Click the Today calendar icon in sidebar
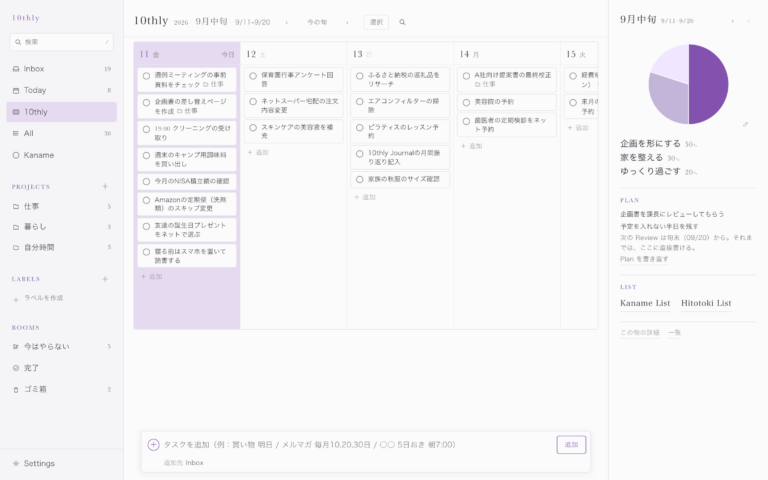768x480 pixels. coord(16,91)
